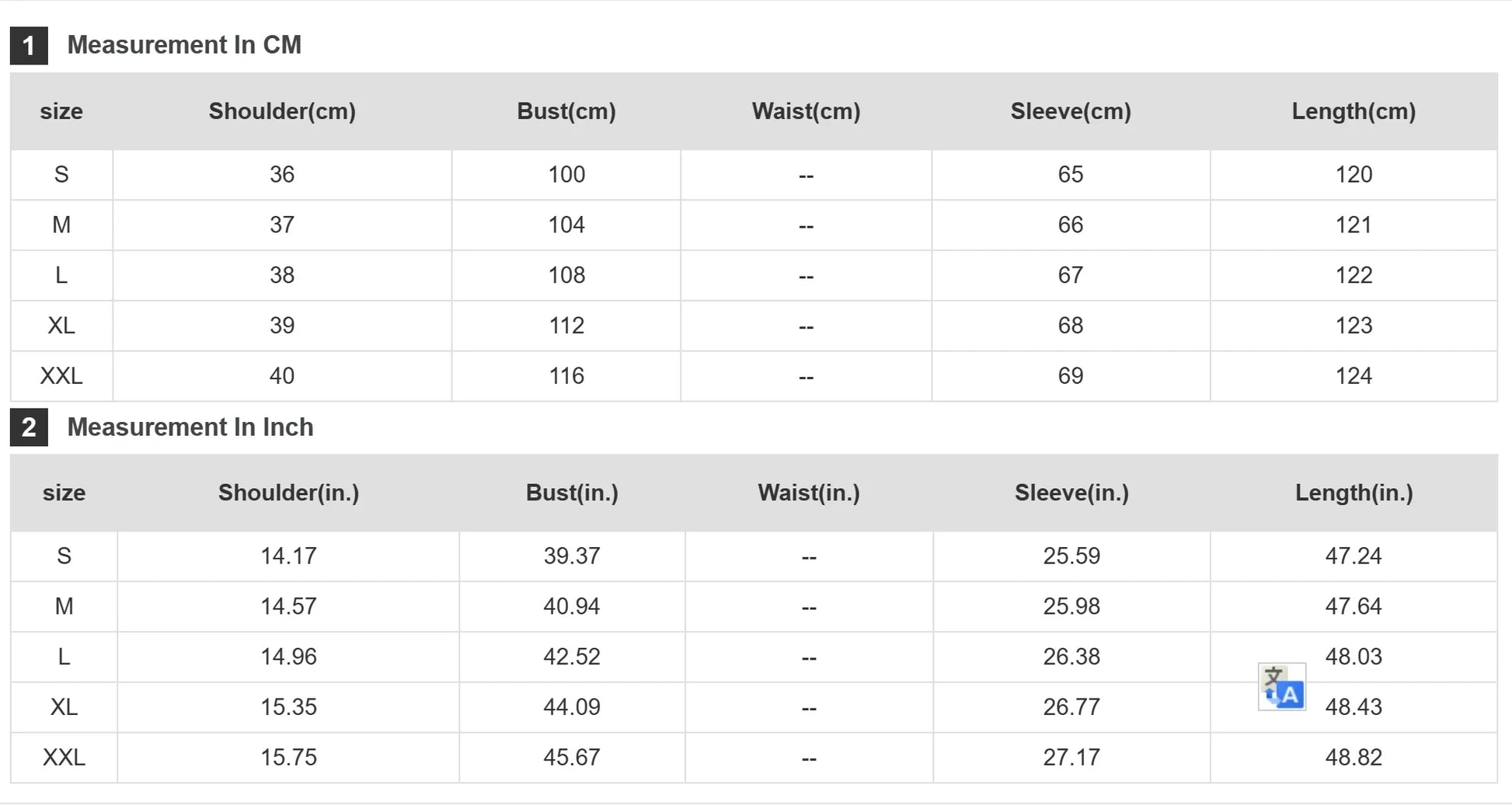The height and width of the screenshot is (805, 1512).
Task: Select the length value 48.82 cell
Action: (x=1353, y=758)
